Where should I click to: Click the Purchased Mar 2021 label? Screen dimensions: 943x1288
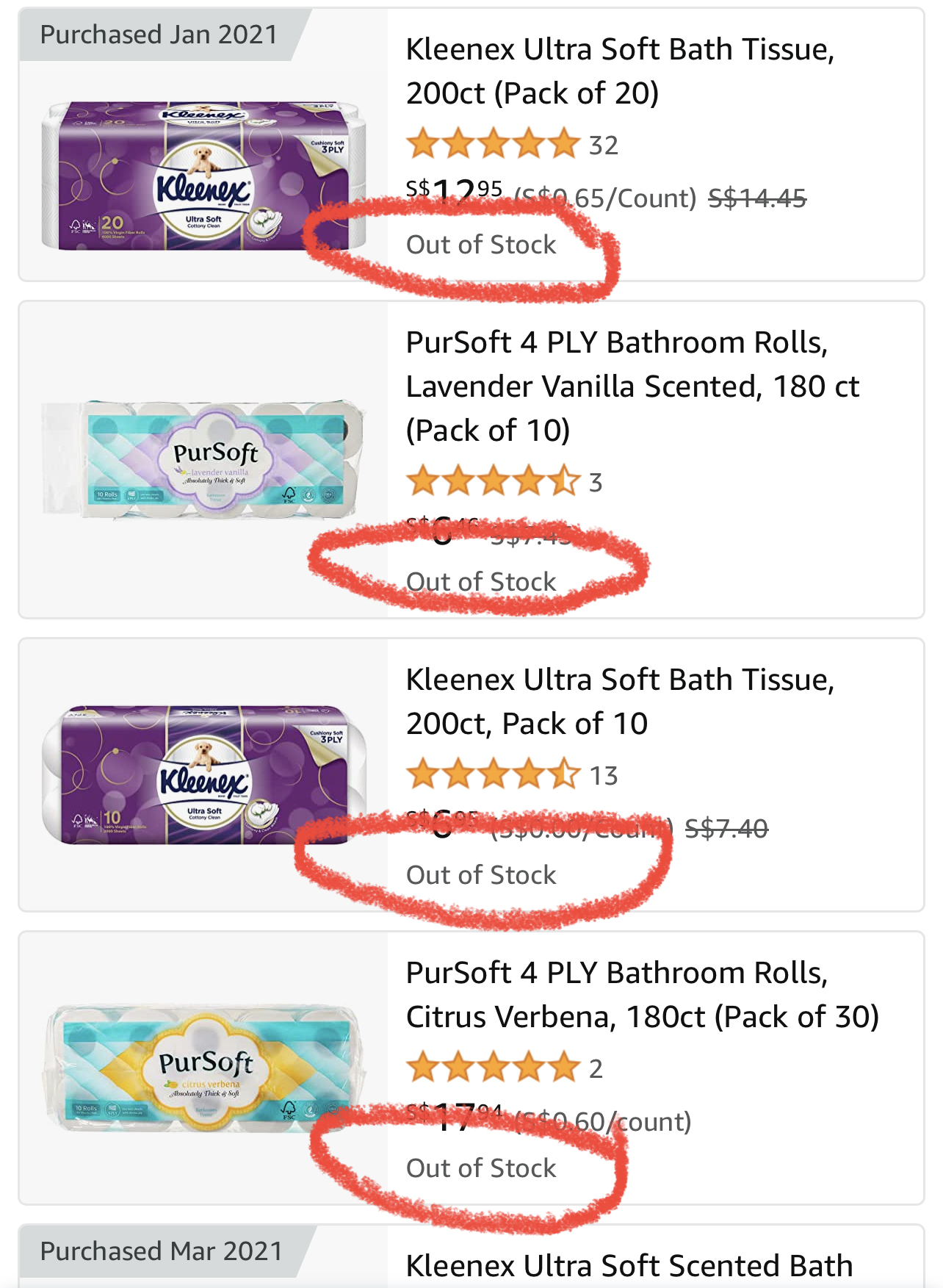(x=162, y=1251)
